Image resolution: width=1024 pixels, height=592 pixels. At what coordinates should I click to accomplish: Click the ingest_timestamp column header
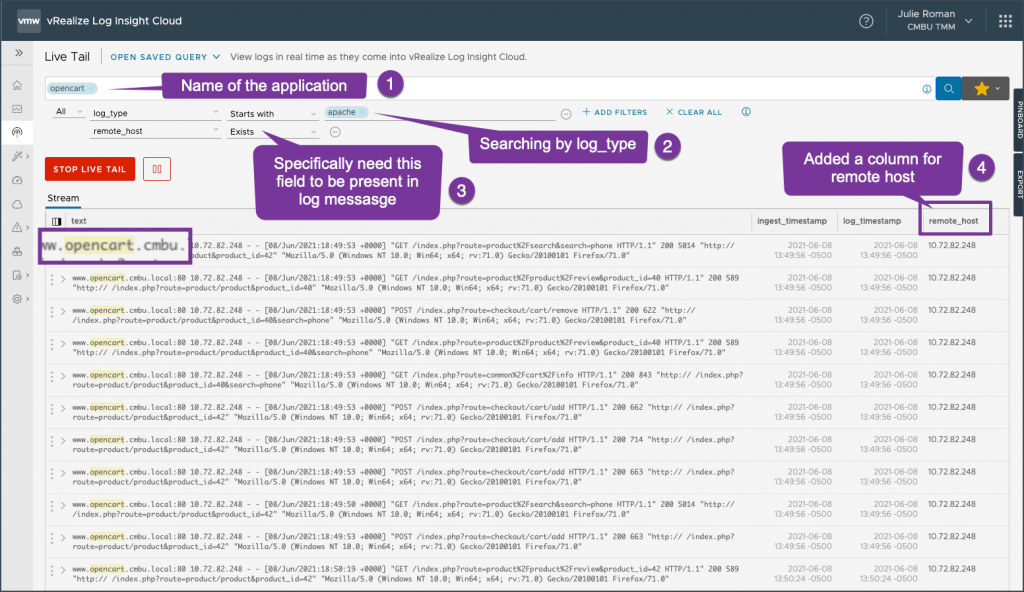tap(792, 221)
